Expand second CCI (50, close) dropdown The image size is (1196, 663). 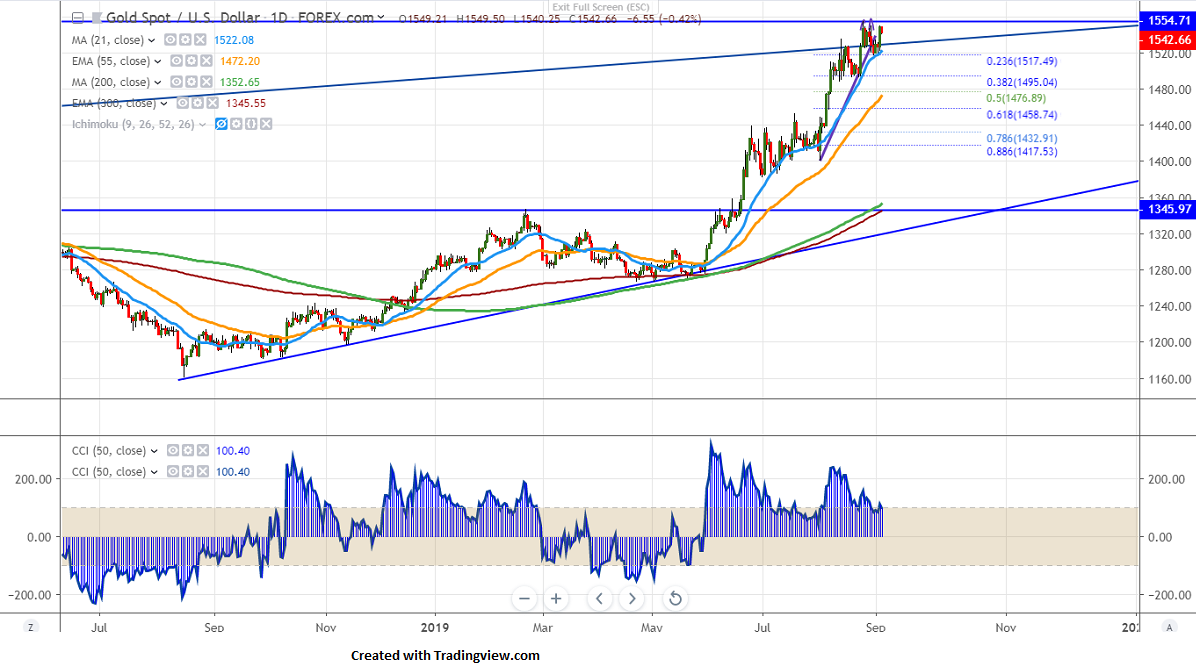(x=153, y=472)
